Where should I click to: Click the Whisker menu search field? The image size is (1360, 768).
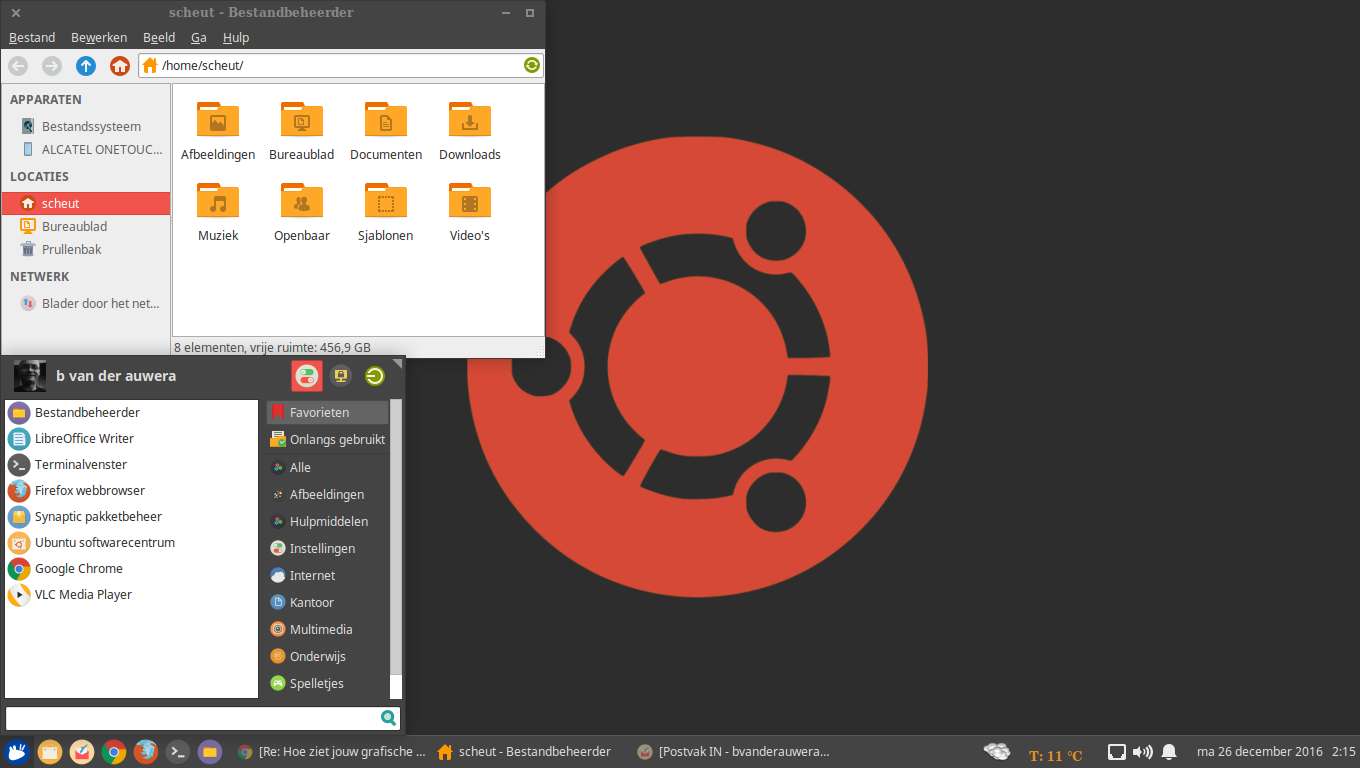tap(203, 718)
